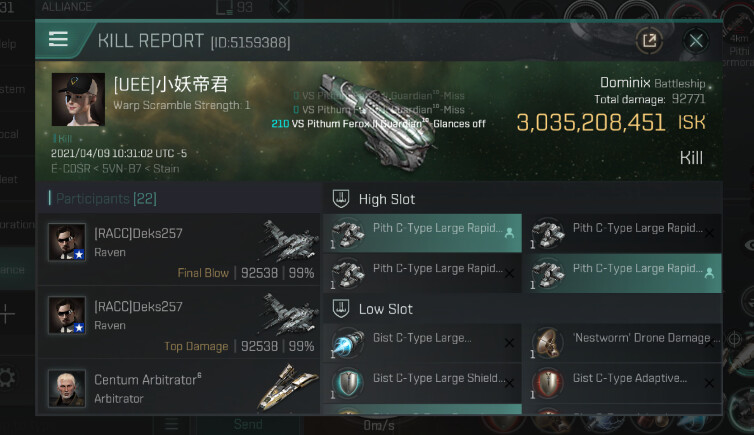Image resolution: width=754 pixels, height=435 pixels.
Task: Open the High Slot shield icon
Action: point(341,199)
